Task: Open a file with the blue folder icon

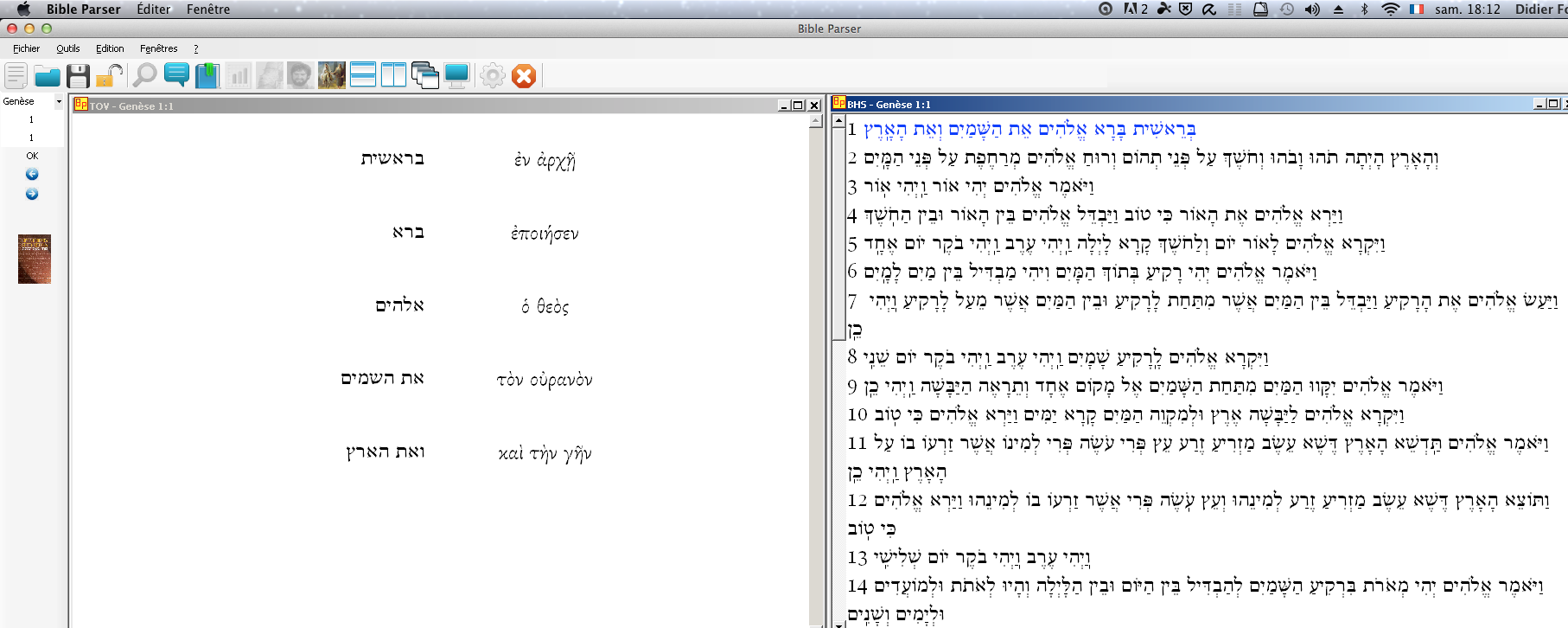Action: (47, 76)
